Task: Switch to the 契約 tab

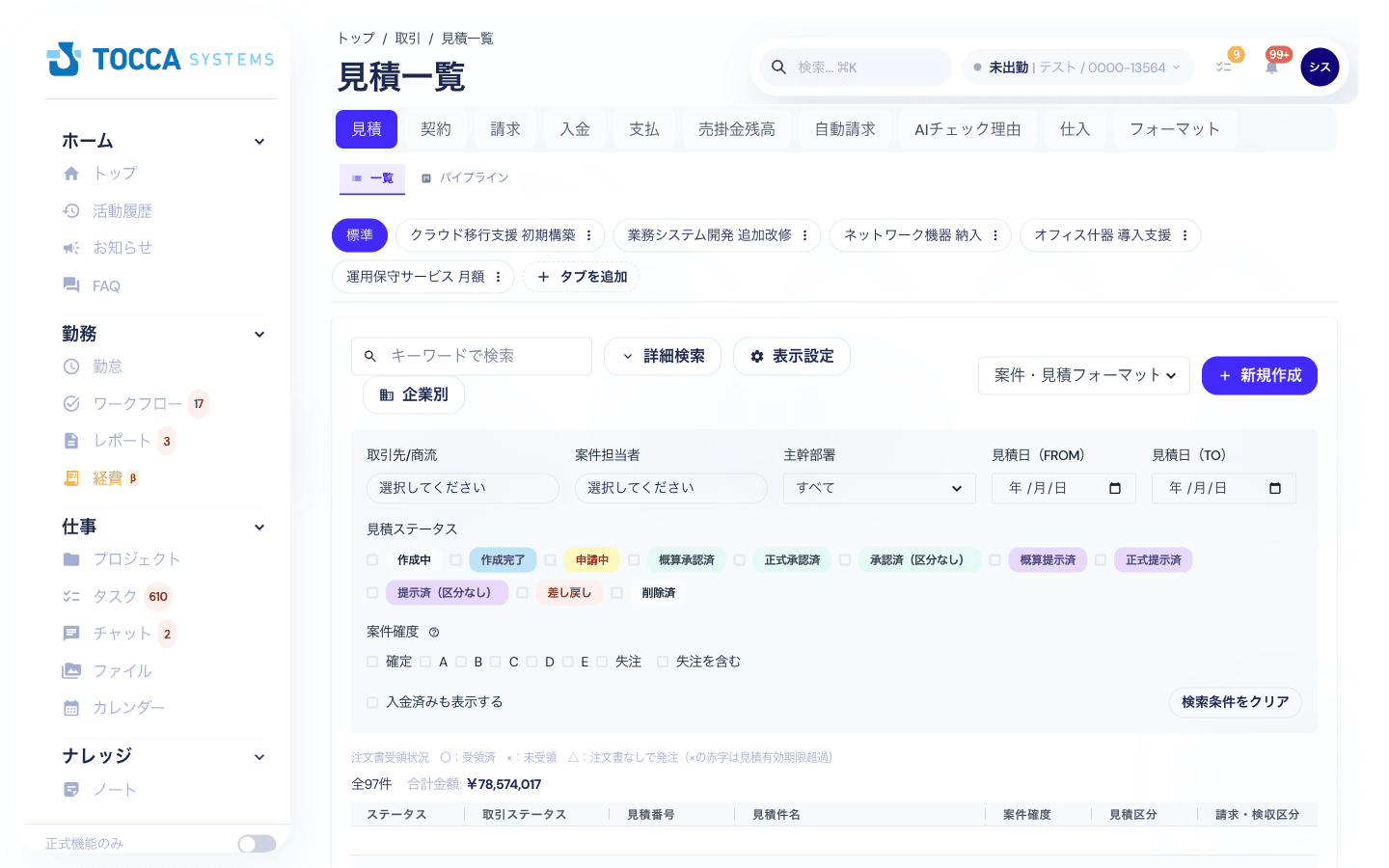Action: (436, 129)
